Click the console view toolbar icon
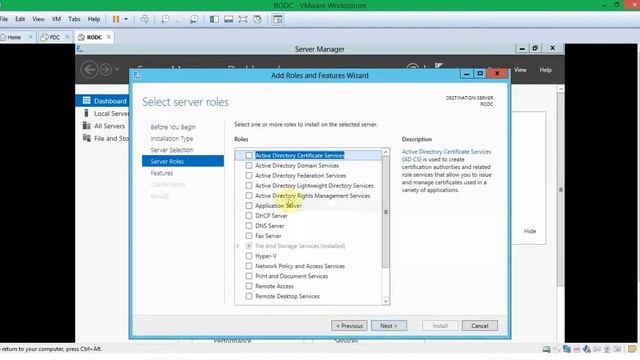This screenshot has height=360, width=640. pyautogui.click(x=278, y=19)
